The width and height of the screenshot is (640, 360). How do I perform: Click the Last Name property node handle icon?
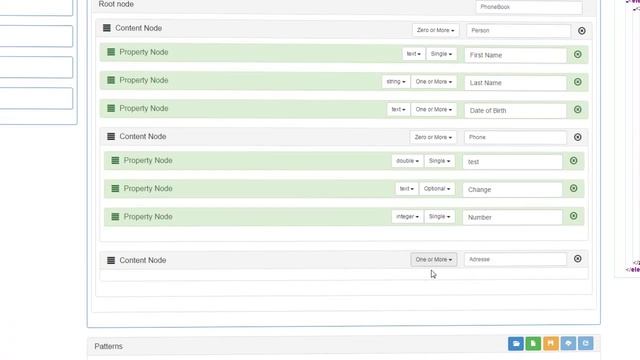pyautogui.click(x=111, y=80)
